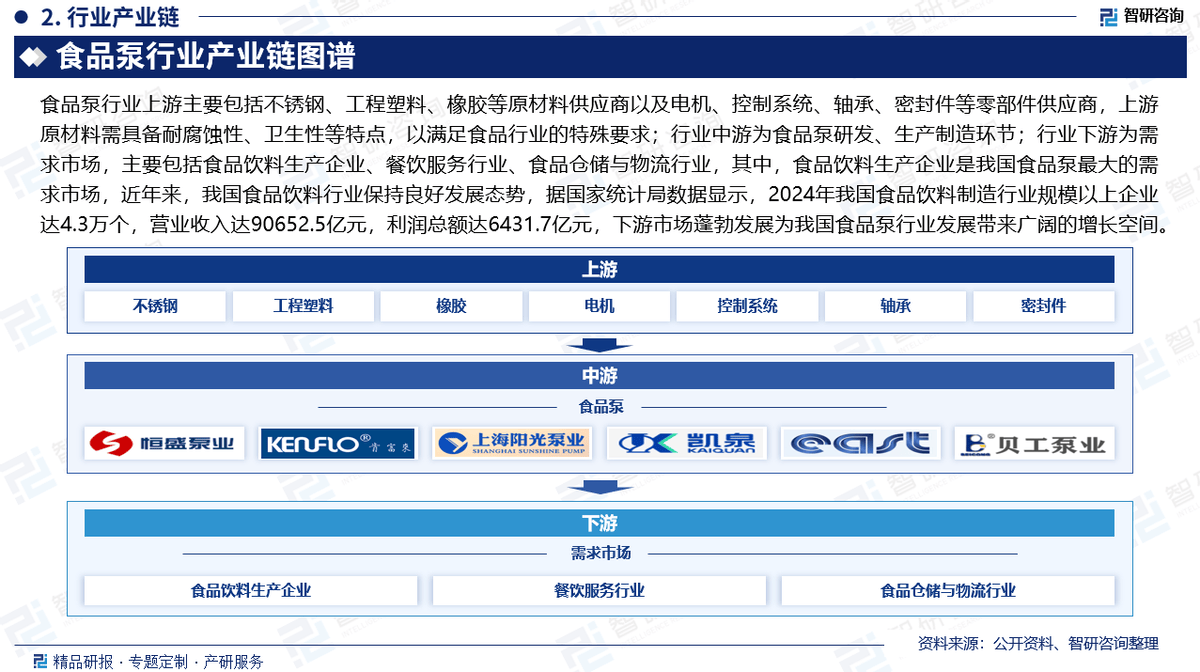This screenshot has width=1200, height=672.
Task: Click the 贝工泵业 logo
Action: pos(1034,444)
